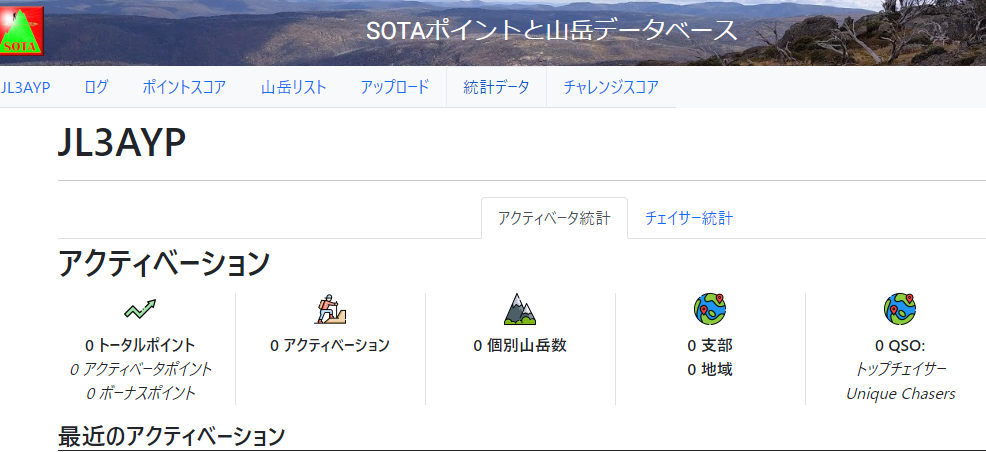This screenshot has width=986, height=452.
Task: Open the ログ menu
Action: (96, 87)
